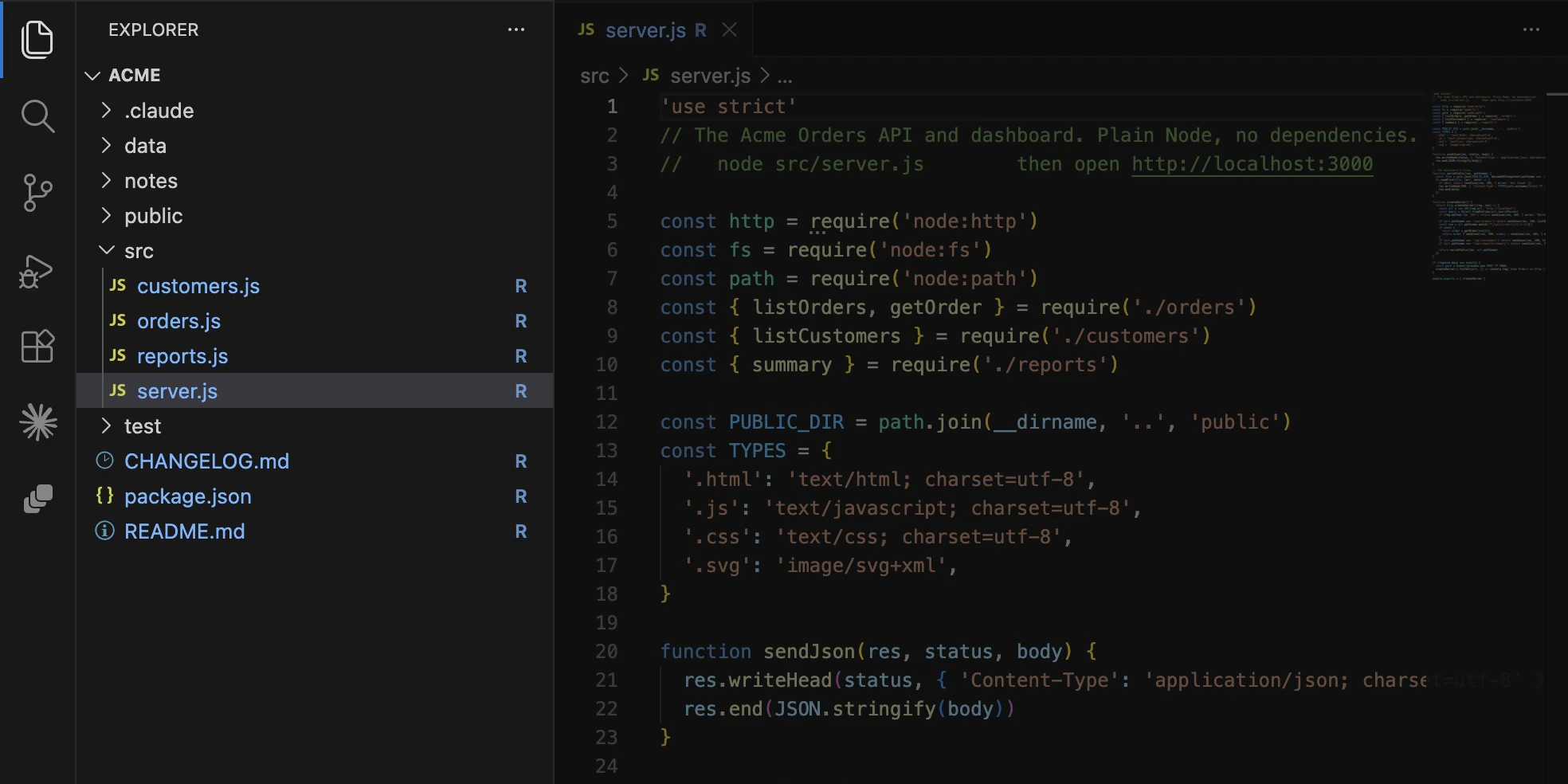Screen dimensions: 1568x784
Task: Open the Extensions view
Action: [37, 346]
